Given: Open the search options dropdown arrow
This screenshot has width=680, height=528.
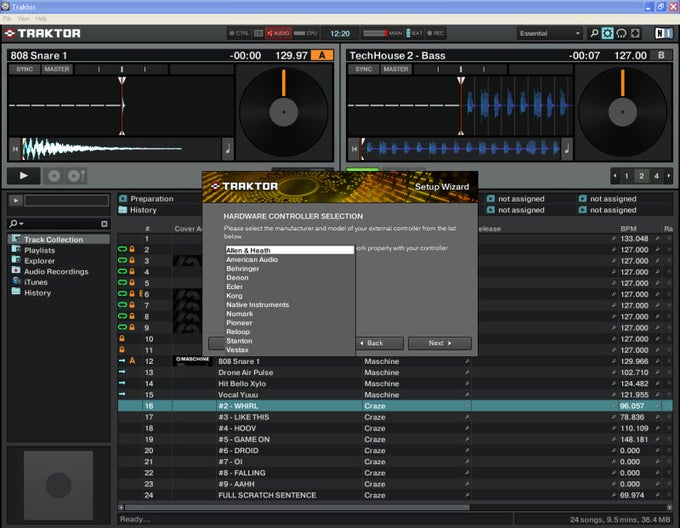Looking at the screenshot, I should 21,224.
